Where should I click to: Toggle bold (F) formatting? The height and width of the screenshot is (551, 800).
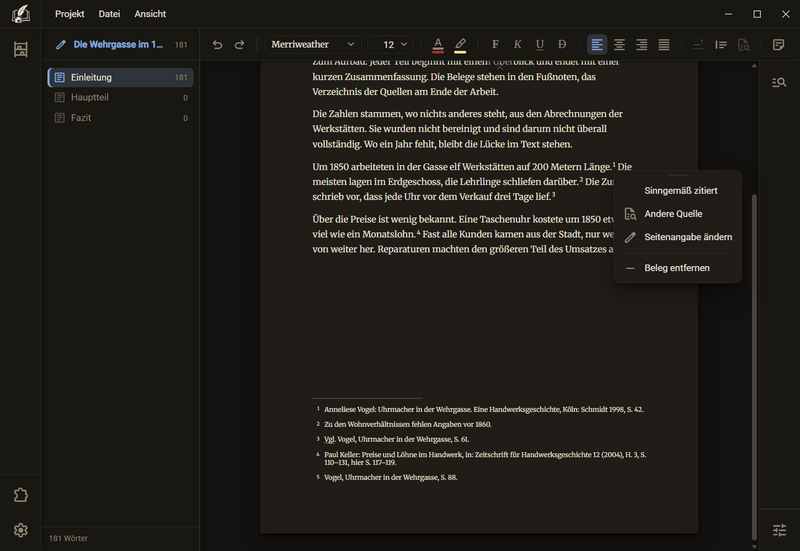(495, 44)
